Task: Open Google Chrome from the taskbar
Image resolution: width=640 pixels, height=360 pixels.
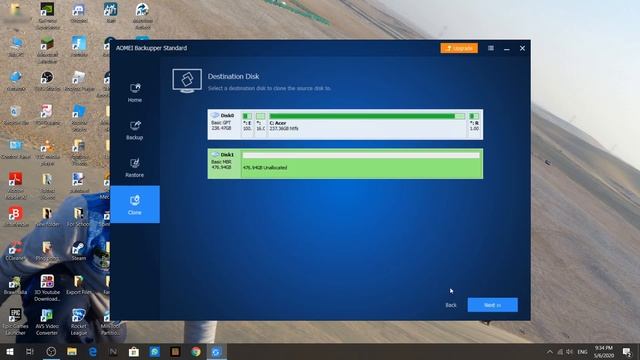Action: point(196,351)
